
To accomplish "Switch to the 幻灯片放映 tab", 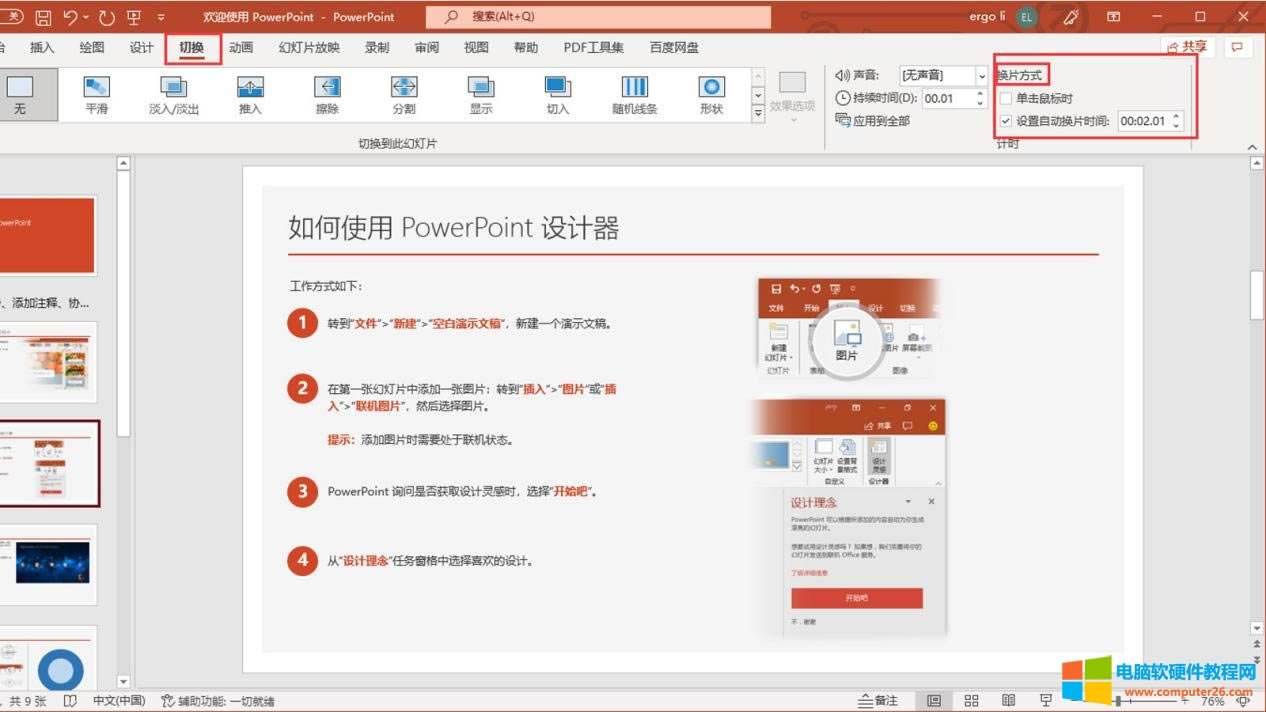I will click(309, 48).
